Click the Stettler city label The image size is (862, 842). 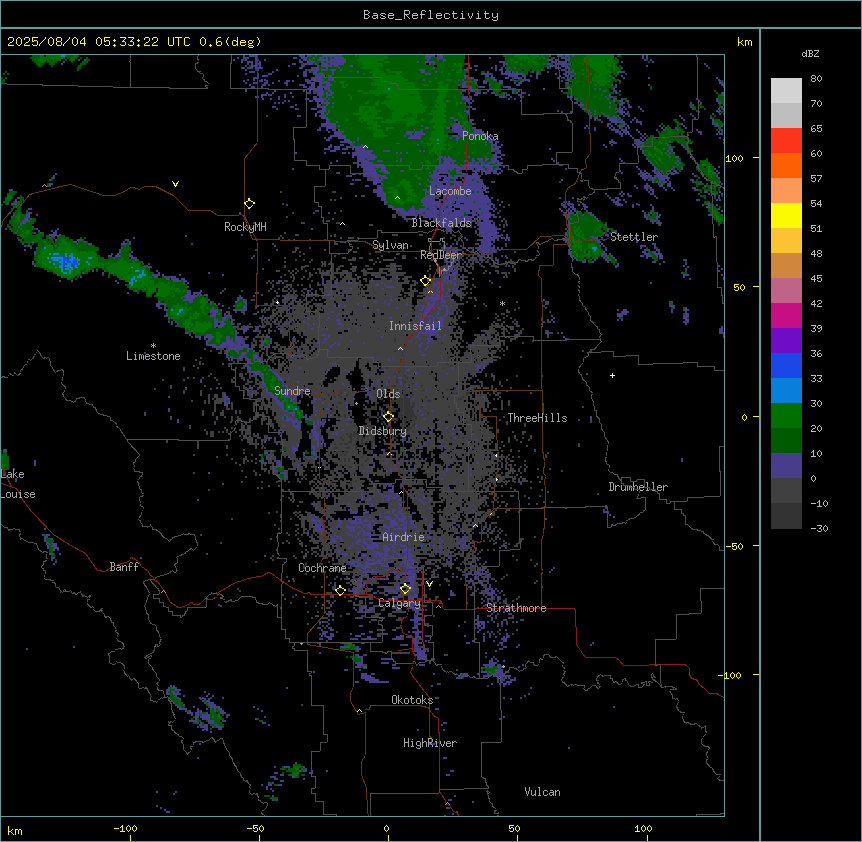tap(634, 237)
